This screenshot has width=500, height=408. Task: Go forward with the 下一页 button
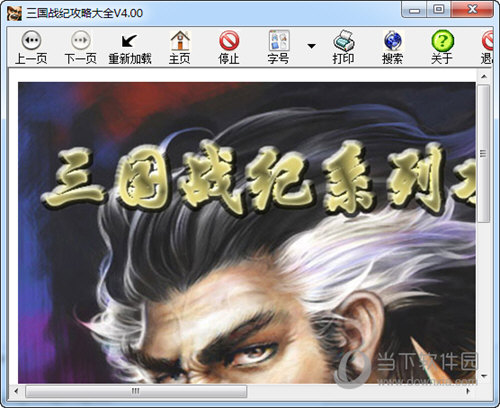(81, 47)
